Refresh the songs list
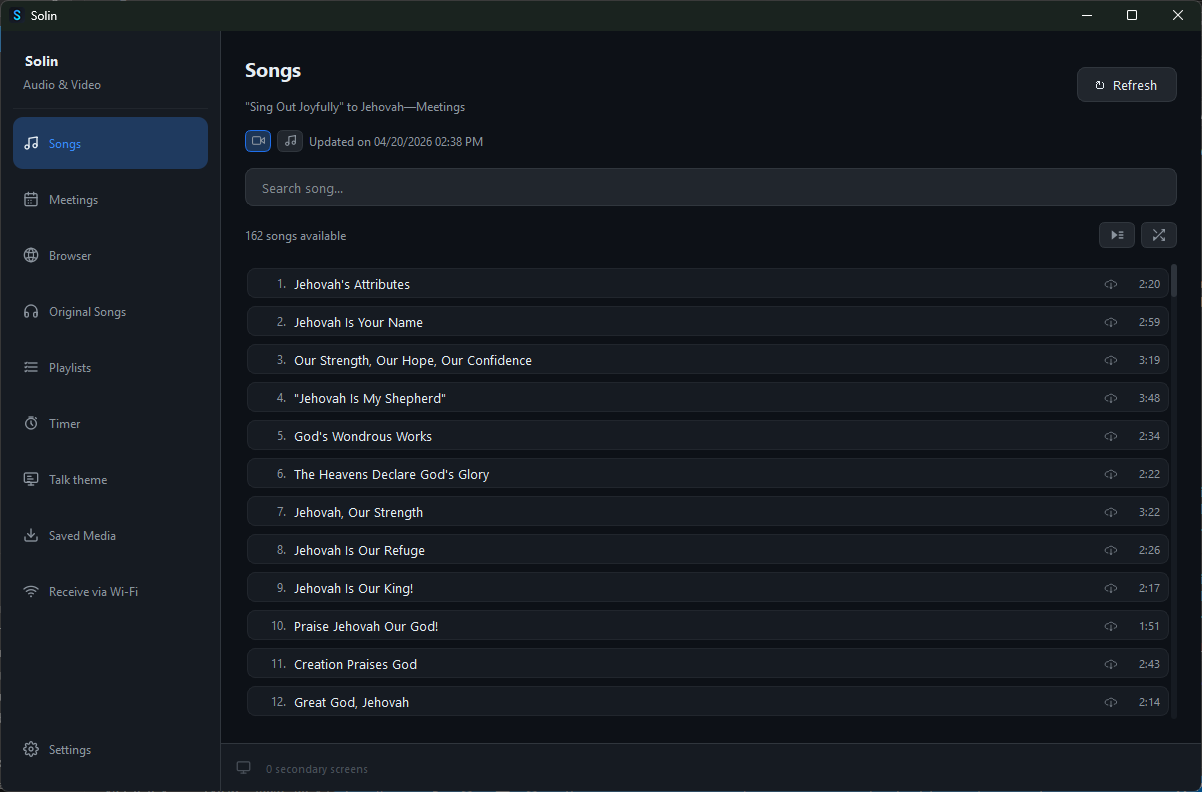The width and height of the screenshot is (1202, 792). (x=1127, y=84)
